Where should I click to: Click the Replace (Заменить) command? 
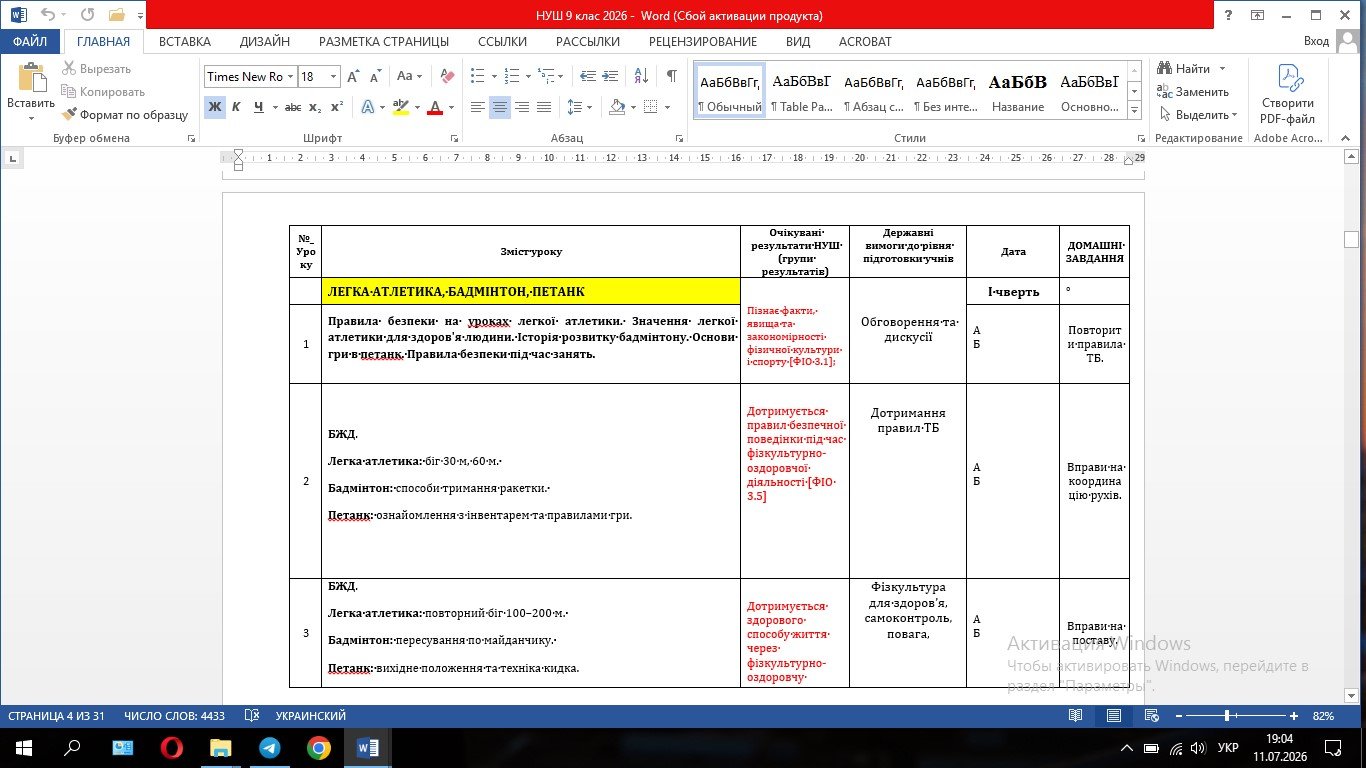1193,92
